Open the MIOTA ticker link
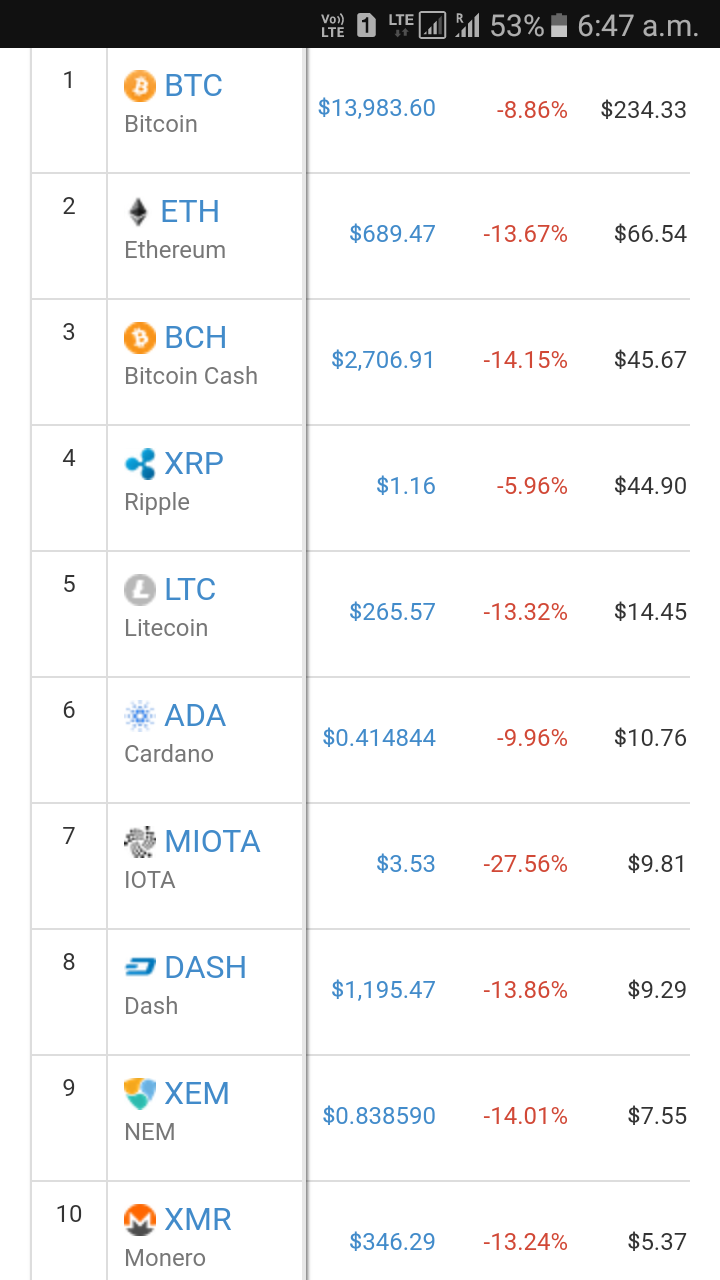 click(x=212, y=842)
